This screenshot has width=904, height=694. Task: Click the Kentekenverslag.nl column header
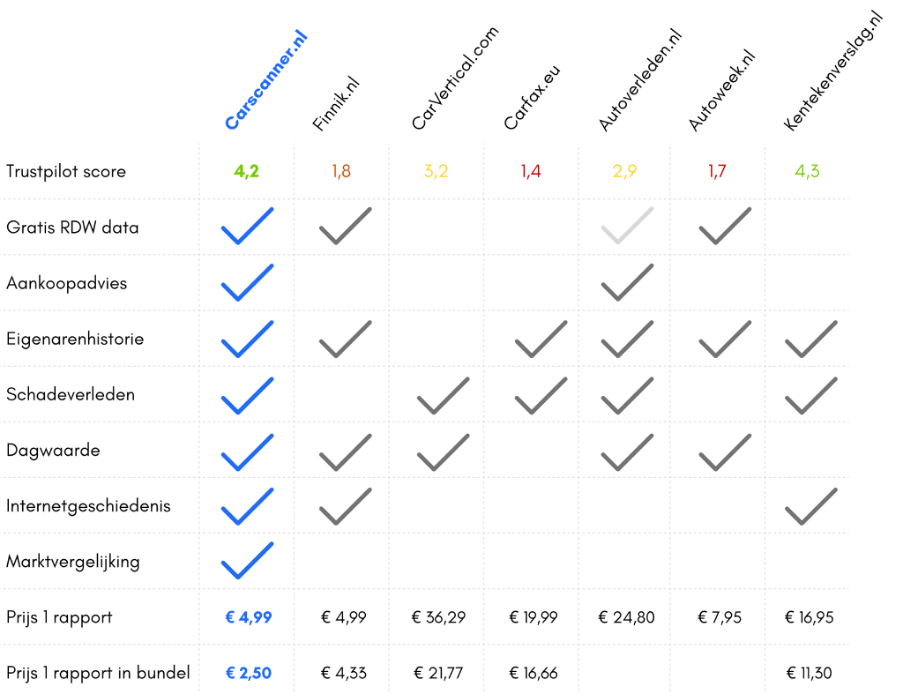coord(834,72)
